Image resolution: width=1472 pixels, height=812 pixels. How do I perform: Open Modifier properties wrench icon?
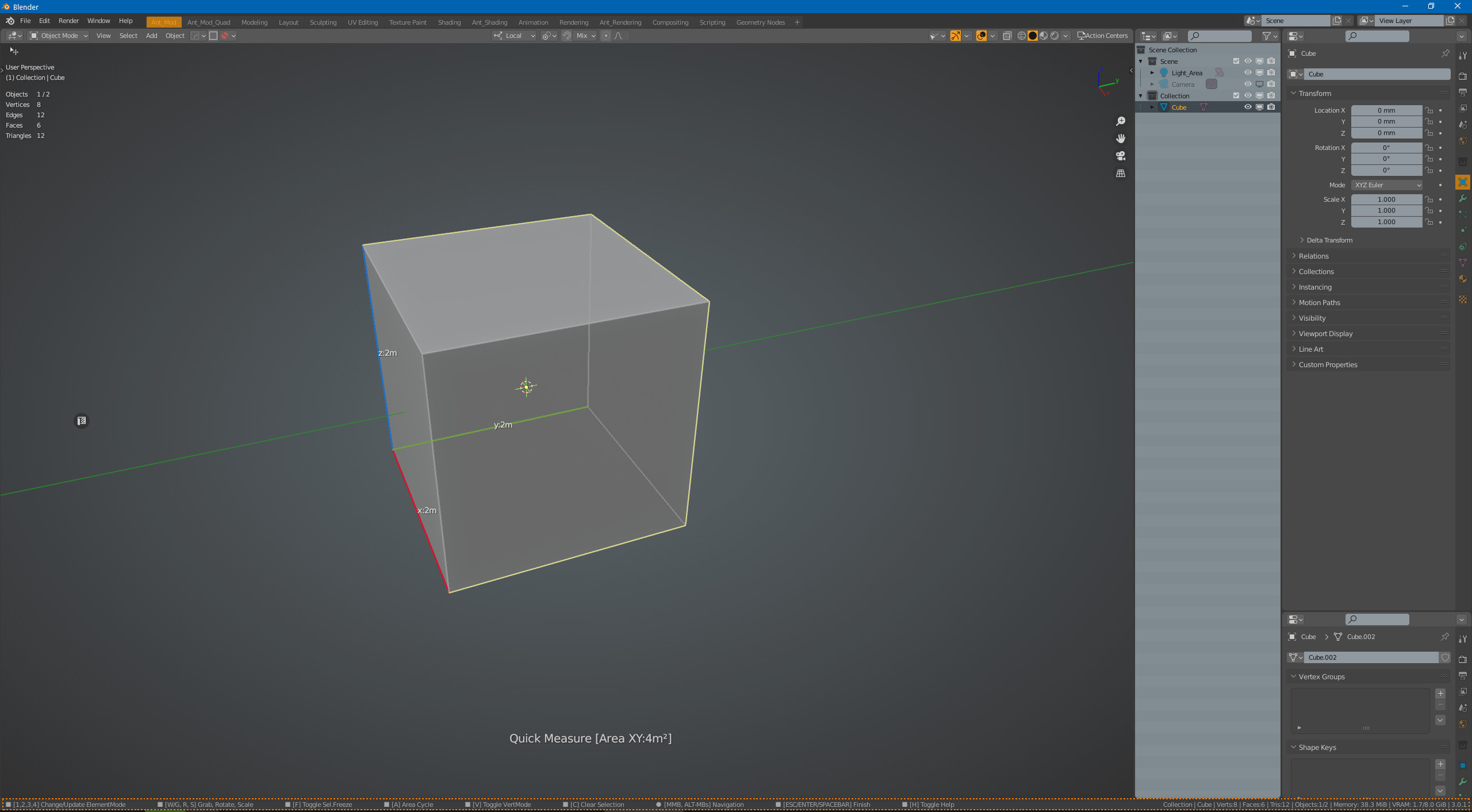[1463, 198]
